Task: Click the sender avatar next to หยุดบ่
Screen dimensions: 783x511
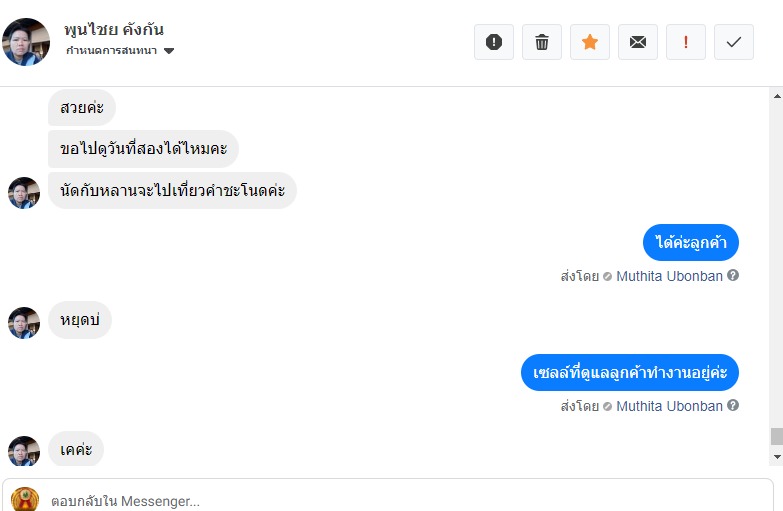Action: click(24, 322)
